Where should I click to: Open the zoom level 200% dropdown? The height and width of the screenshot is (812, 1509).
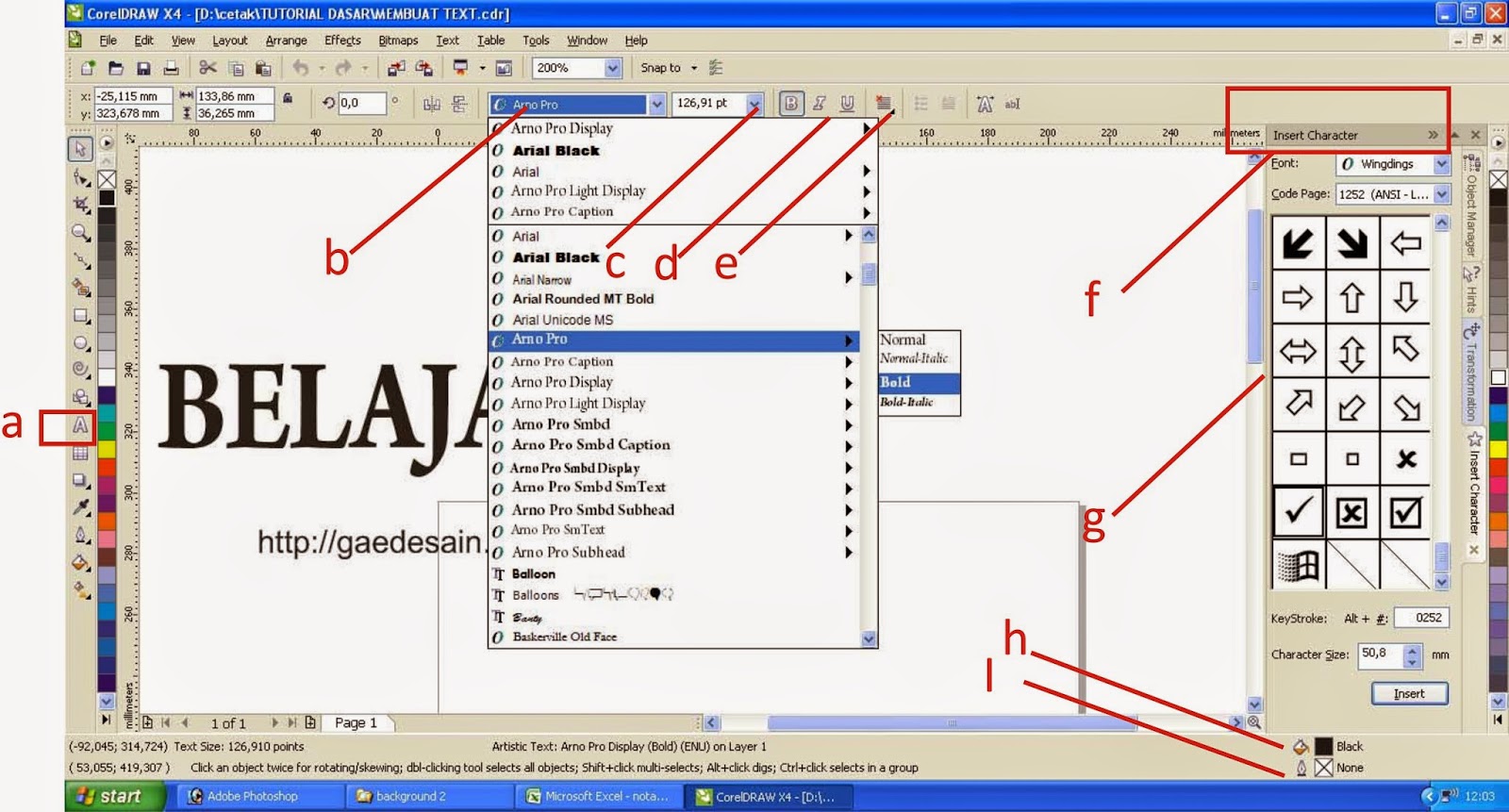(613, 68)
